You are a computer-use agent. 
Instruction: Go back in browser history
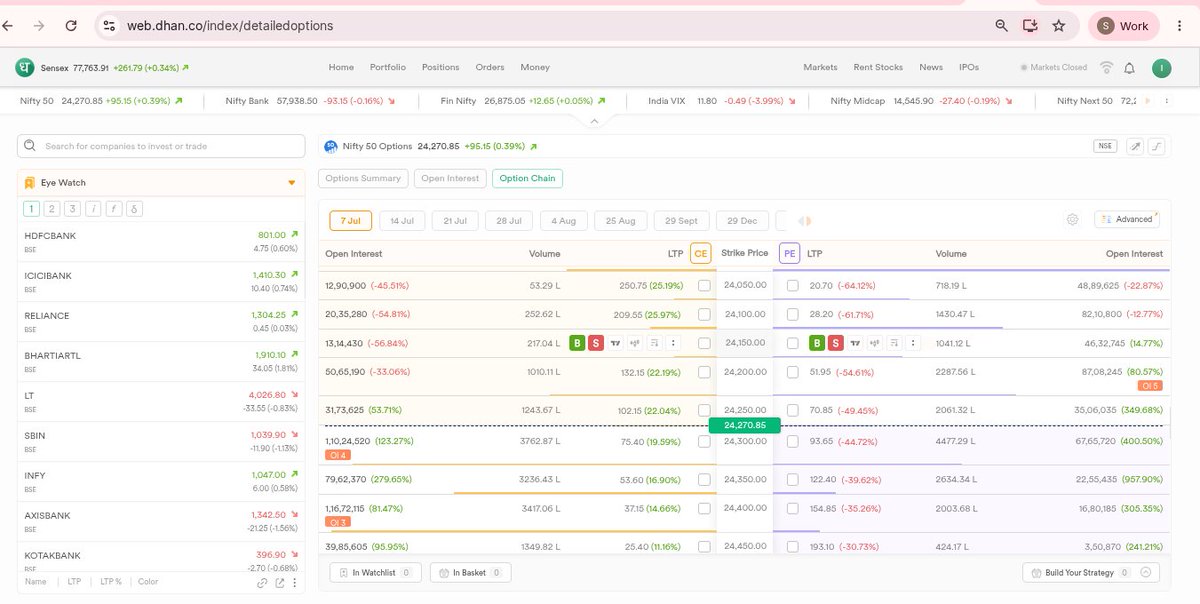9,25
